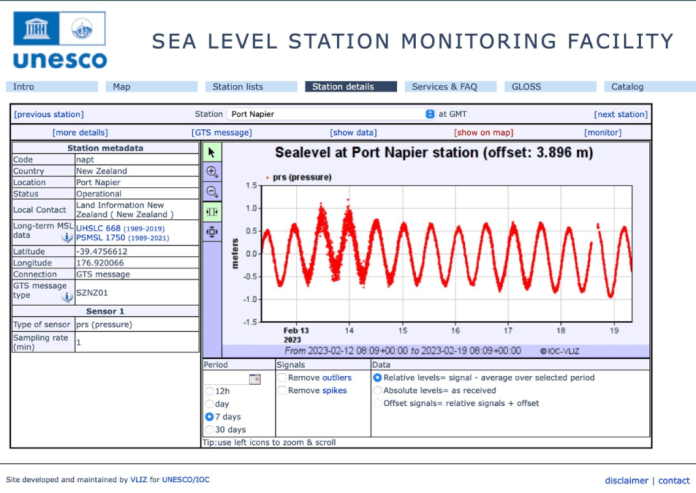Go to the next station link
Viewport: 696px width, 493px height.
pos(621,114)
